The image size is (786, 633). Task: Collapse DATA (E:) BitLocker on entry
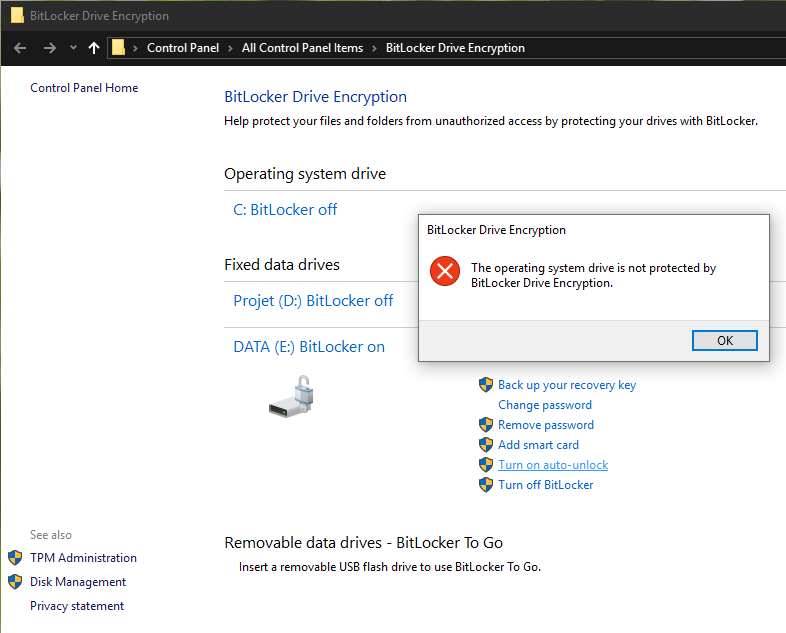click(x=309, y=347)
